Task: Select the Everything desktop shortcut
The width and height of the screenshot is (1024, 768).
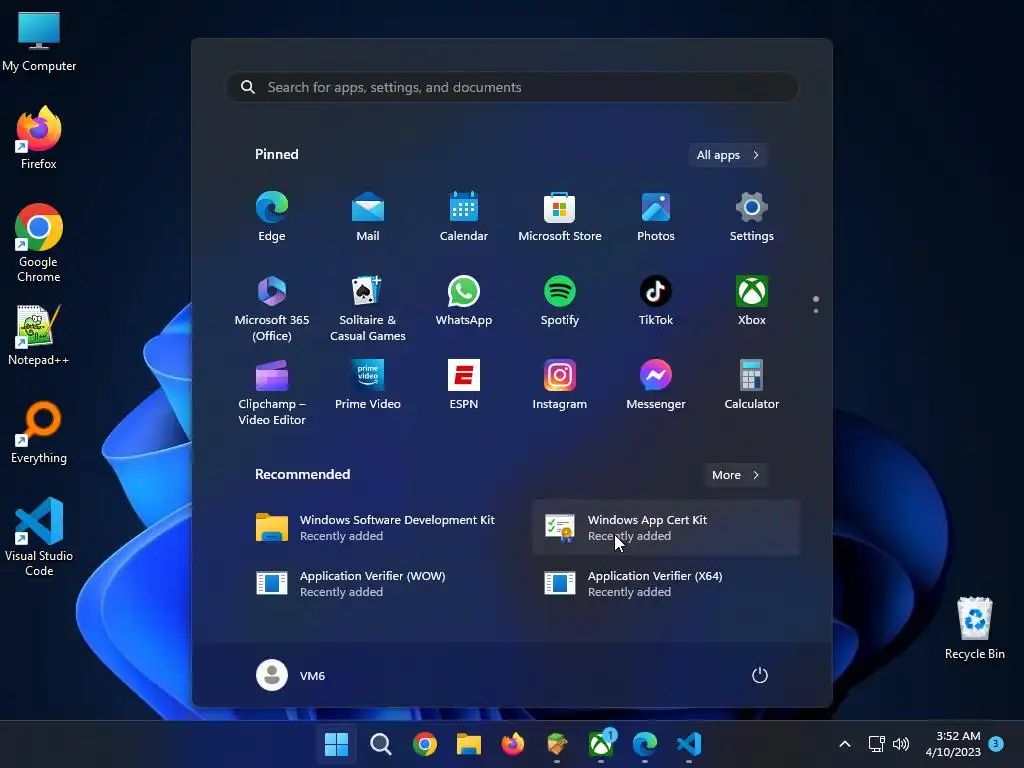Action: [39, 432]
